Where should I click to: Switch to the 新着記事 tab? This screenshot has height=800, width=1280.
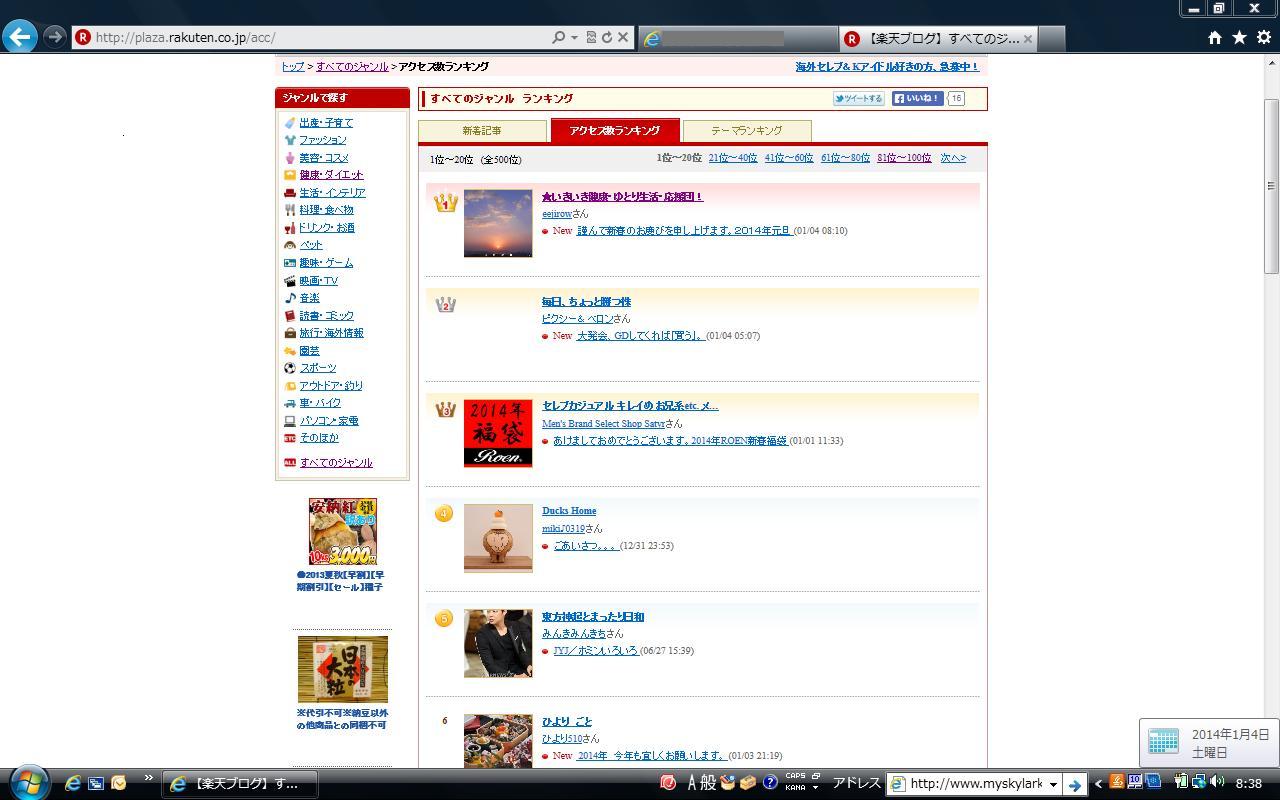(482, 131)
